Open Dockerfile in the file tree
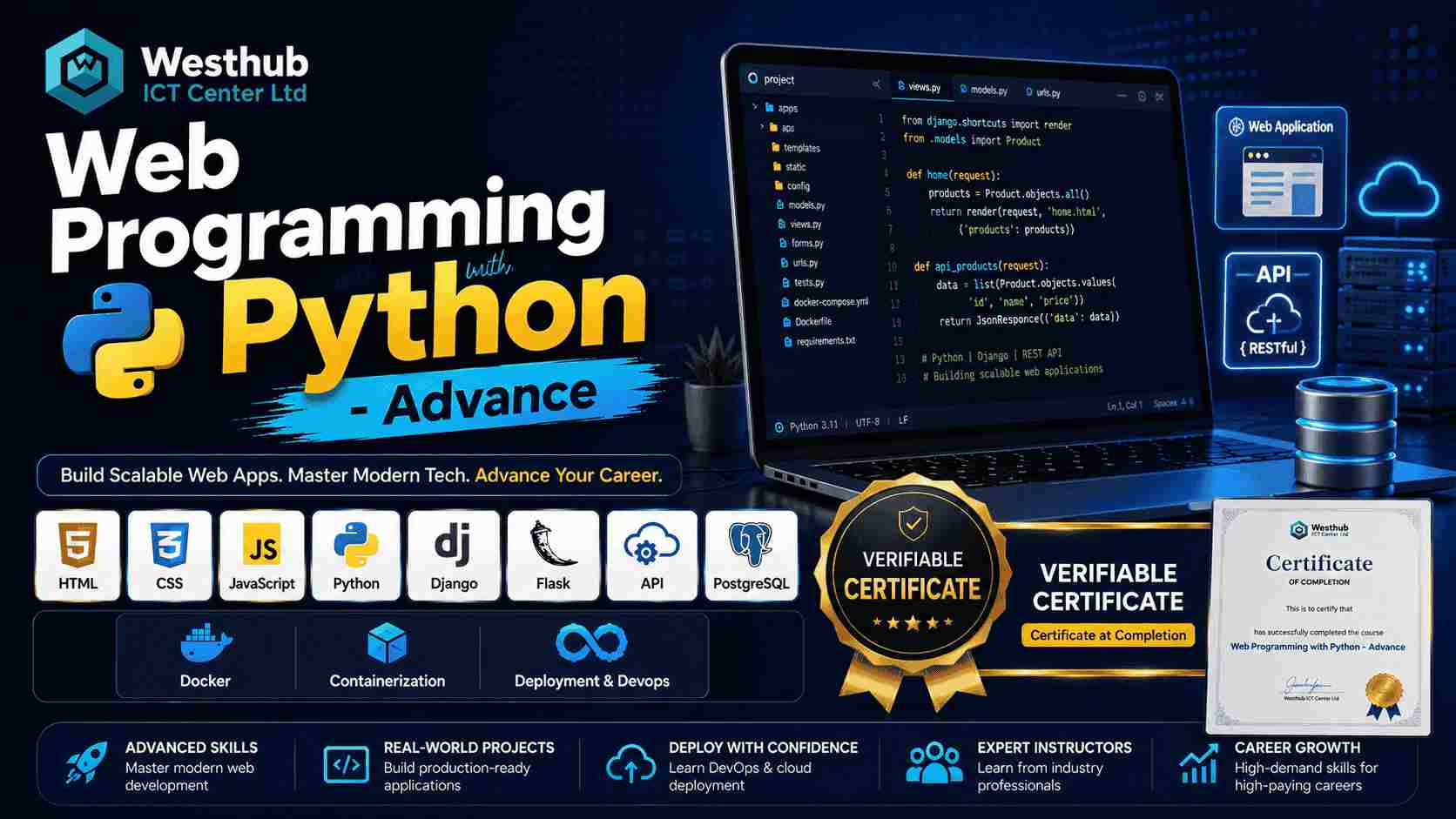The width and height of the screenshot is (1456, 819). point(807,321)
